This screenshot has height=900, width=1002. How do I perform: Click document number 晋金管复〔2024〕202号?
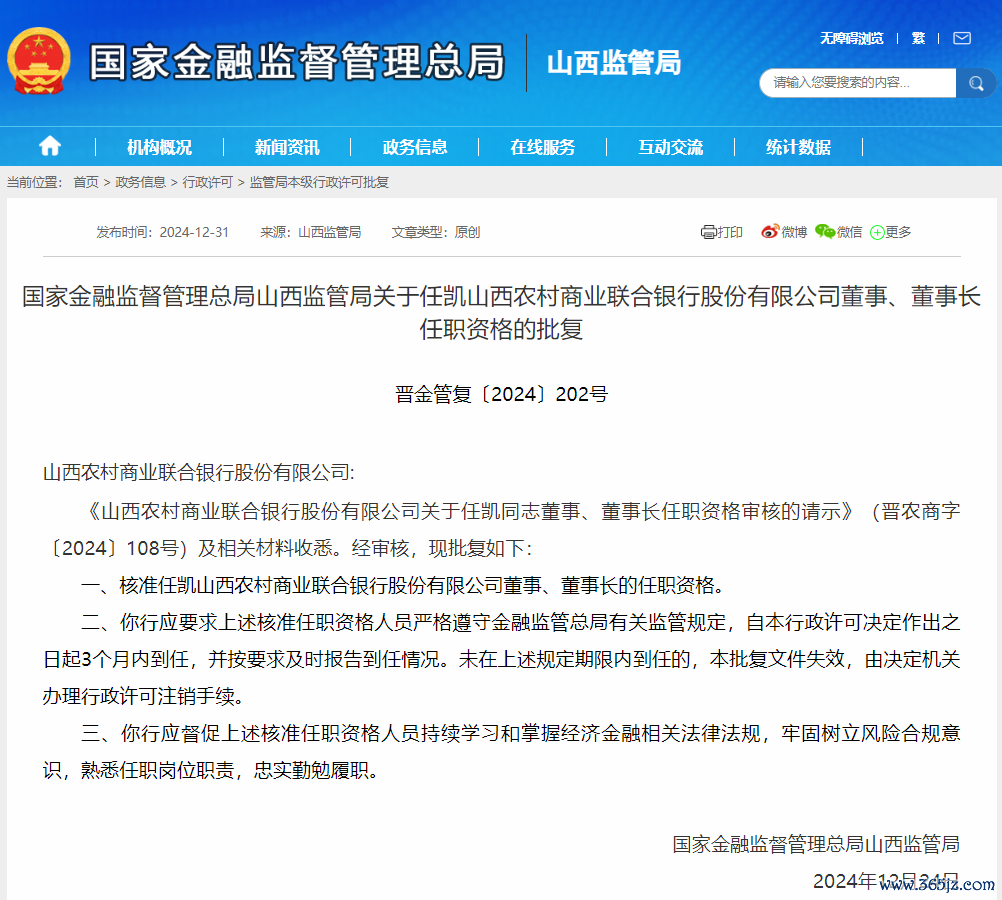501,394
